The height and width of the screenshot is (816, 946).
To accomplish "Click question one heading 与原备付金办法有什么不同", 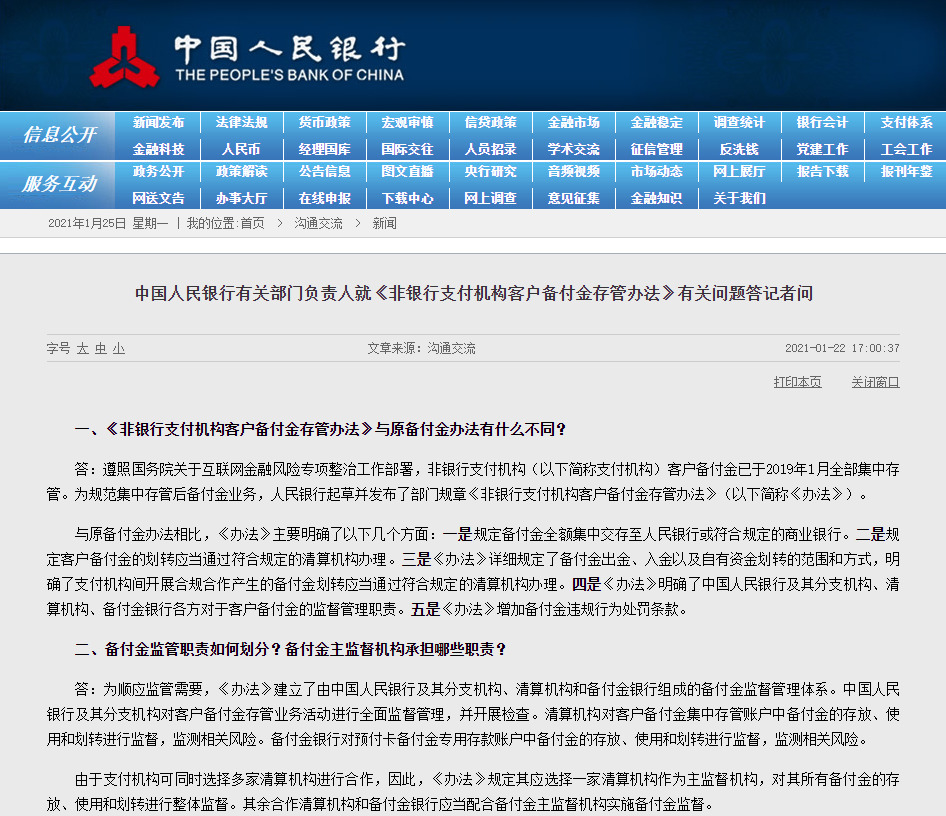I will pos(320,429).
